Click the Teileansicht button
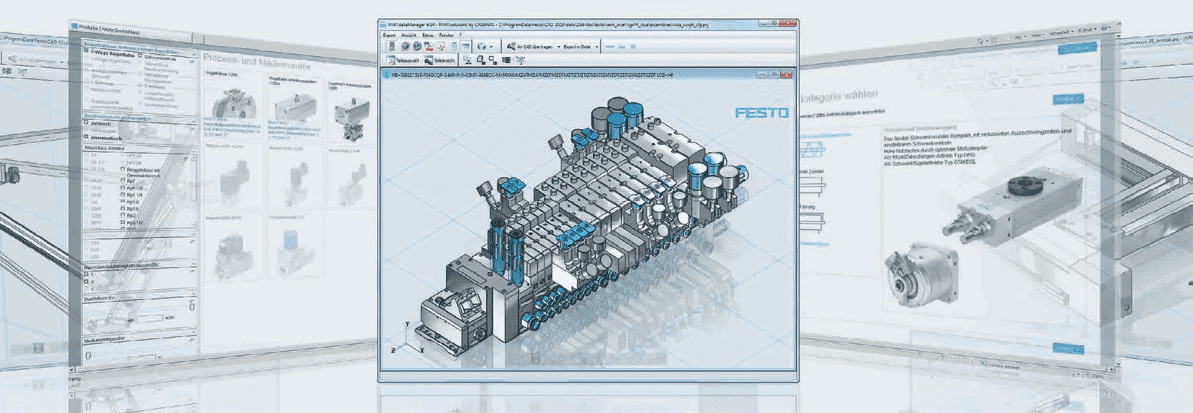This screenshot has height=413, width=1193. pyautogui.click(x=440, y=60)
